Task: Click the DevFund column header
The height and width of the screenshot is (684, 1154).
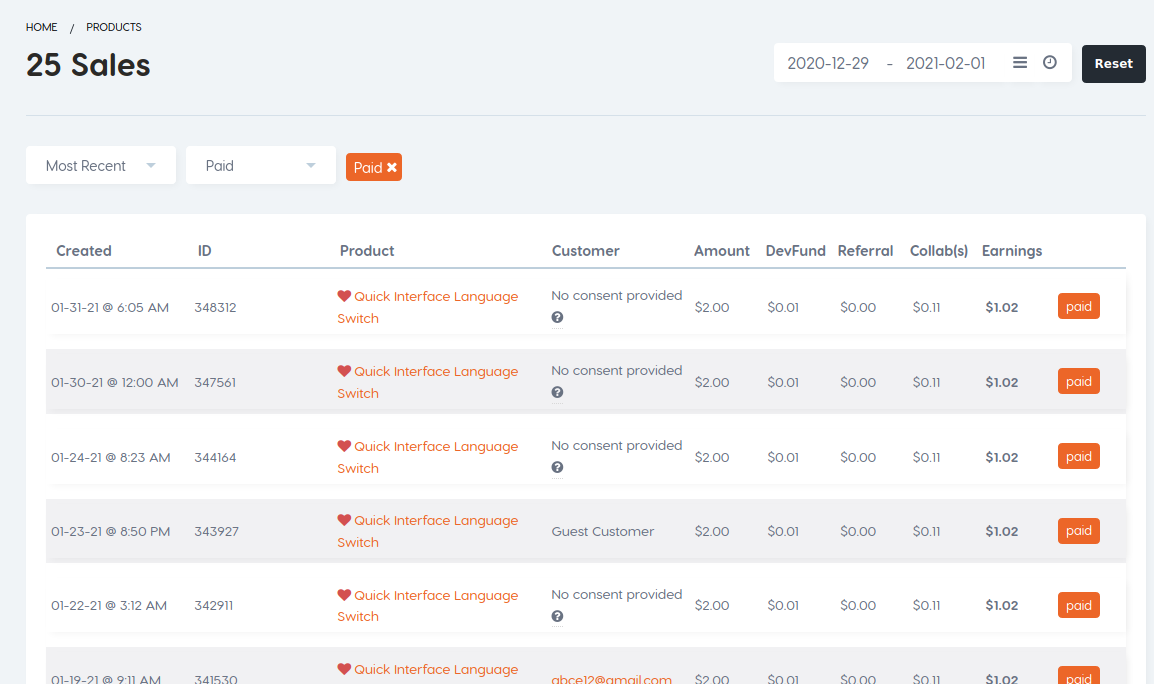Action: pyautogui.click(x=796, y=251)
